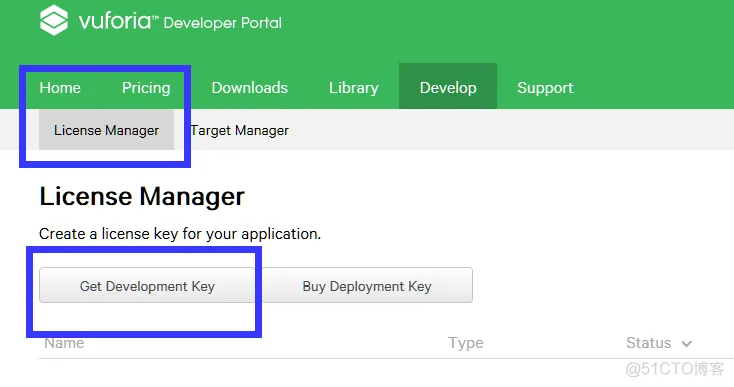Click the Vuforia logo icon
The image size is (734, 387).
pos(54,21)
